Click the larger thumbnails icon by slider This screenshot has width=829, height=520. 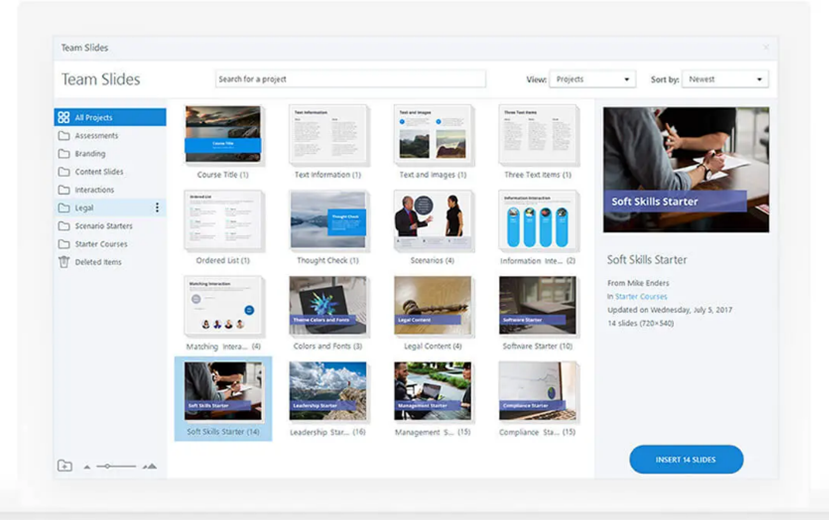[150, 466]
